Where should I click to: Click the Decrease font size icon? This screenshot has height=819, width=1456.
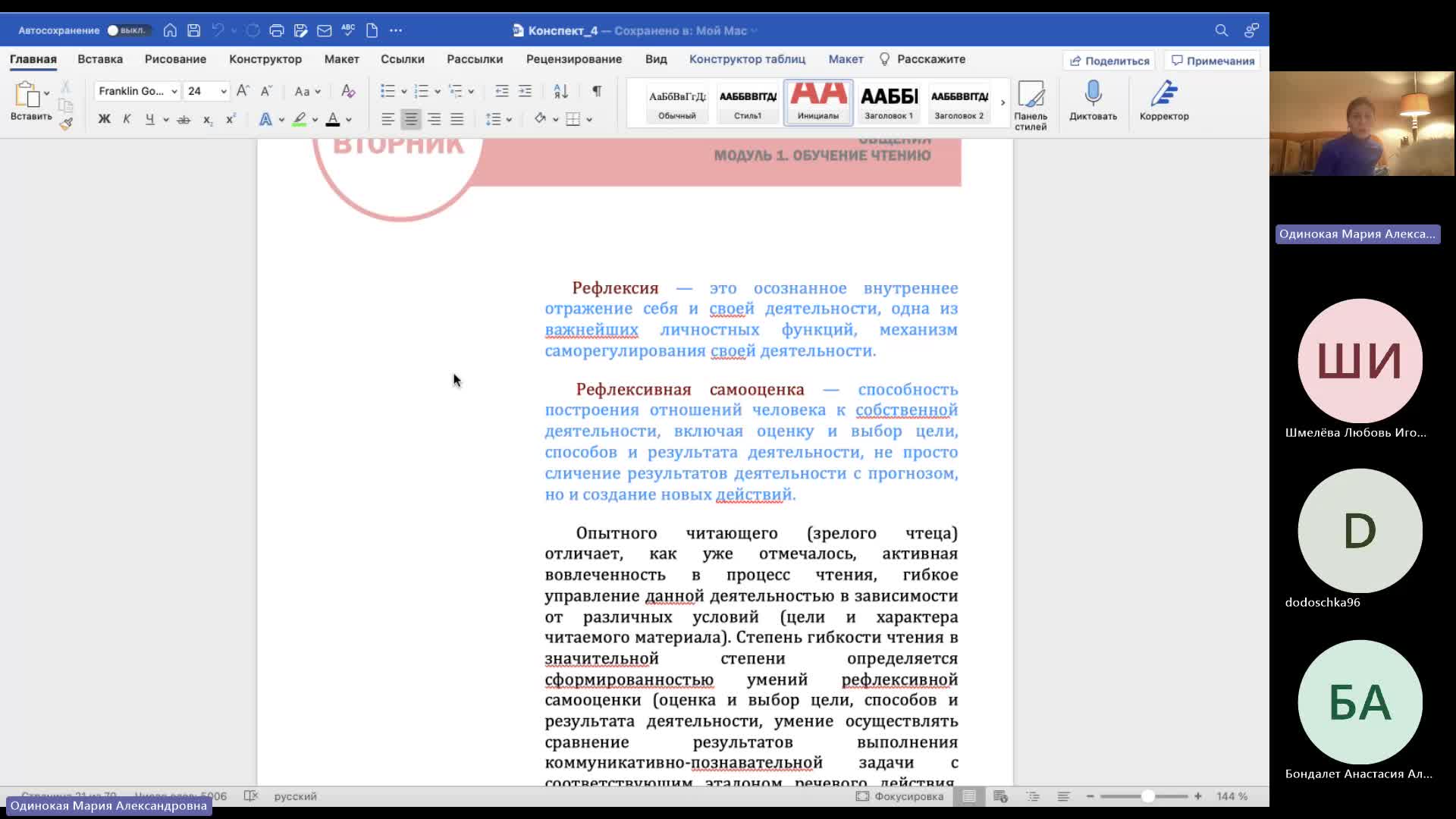click(x=266, y=91)
